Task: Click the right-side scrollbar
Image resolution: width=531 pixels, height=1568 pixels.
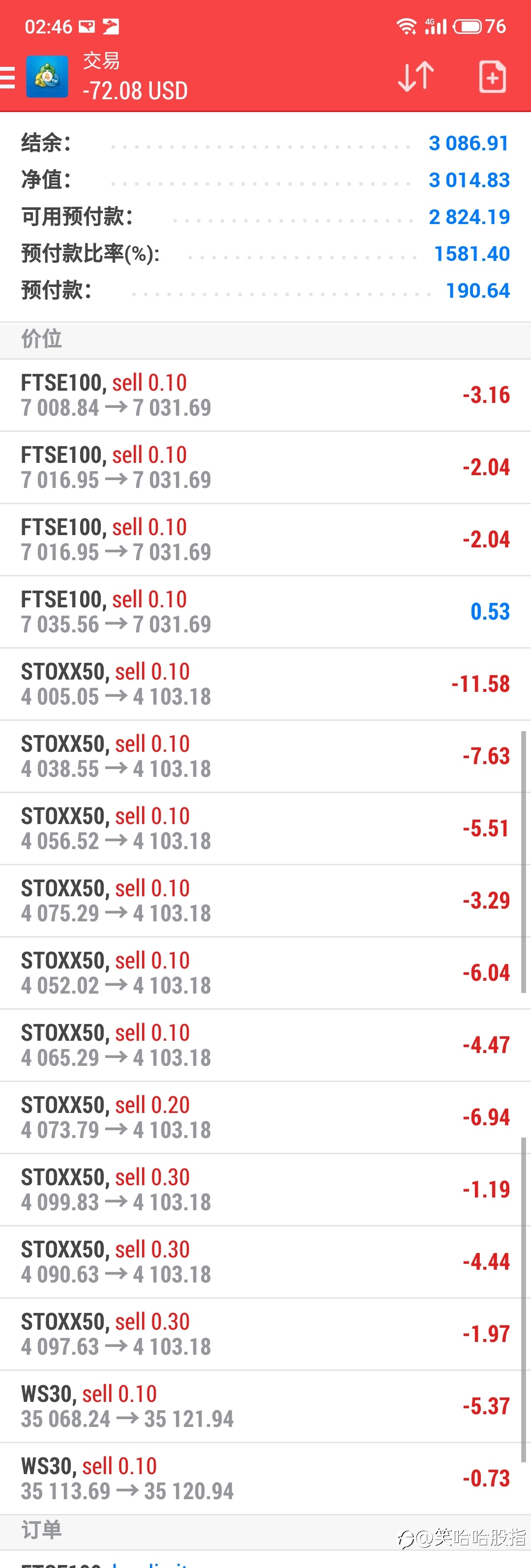Action: (x=523, y=862)
